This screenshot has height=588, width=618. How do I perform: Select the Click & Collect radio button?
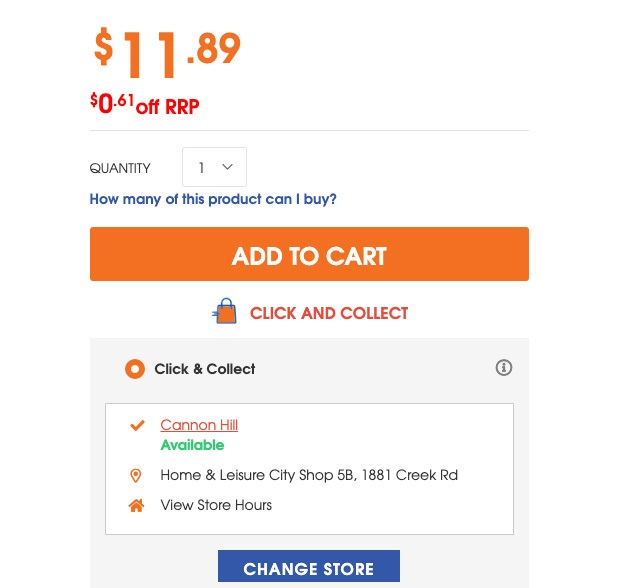[x=135, y=369]
